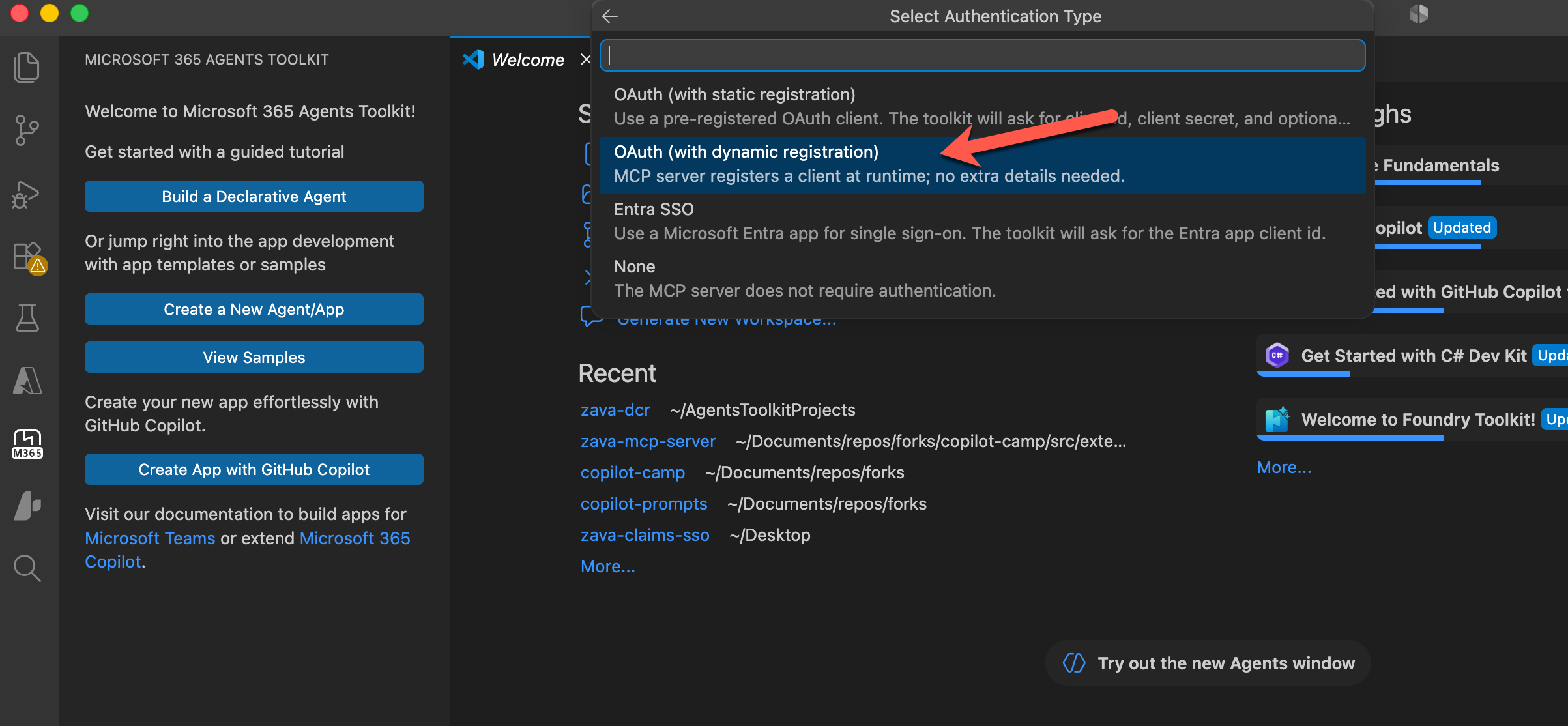This screenshot has height=726, width=1568.
Task: Open the Run and Debug view
Action: 27,194
